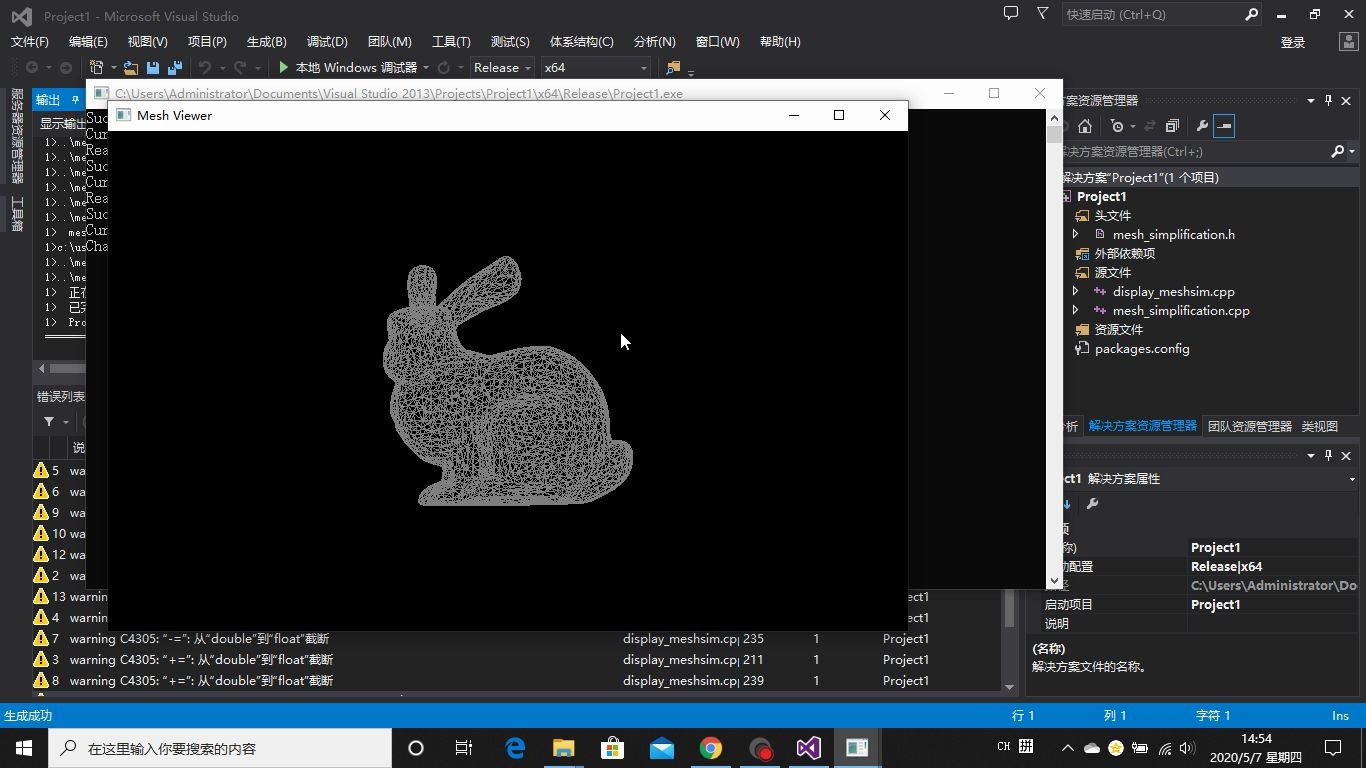Select packages.config file
Viewport: 1366px width, 768px height.
coord(1142,349)
